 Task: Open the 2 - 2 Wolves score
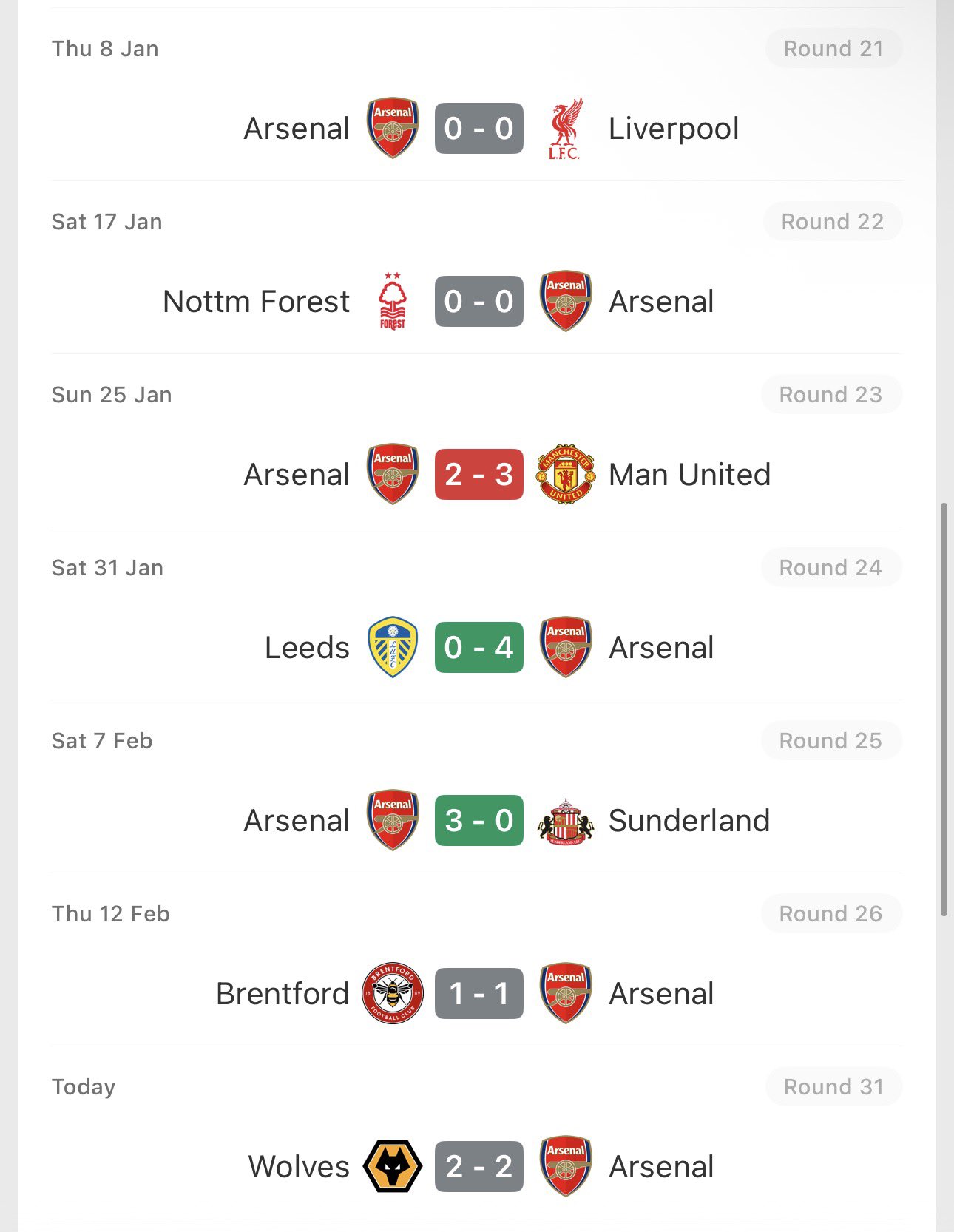[479, 1167]
